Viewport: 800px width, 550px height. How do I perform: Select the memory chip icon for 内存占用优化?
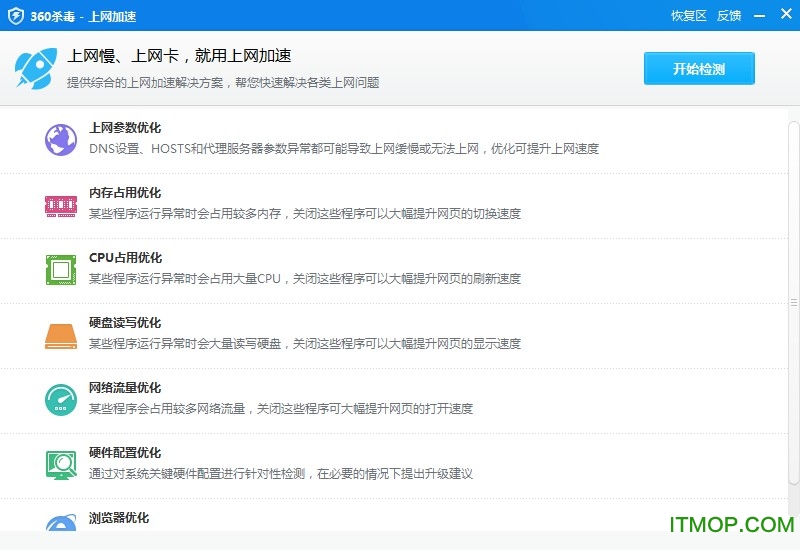tap(60, 205)
